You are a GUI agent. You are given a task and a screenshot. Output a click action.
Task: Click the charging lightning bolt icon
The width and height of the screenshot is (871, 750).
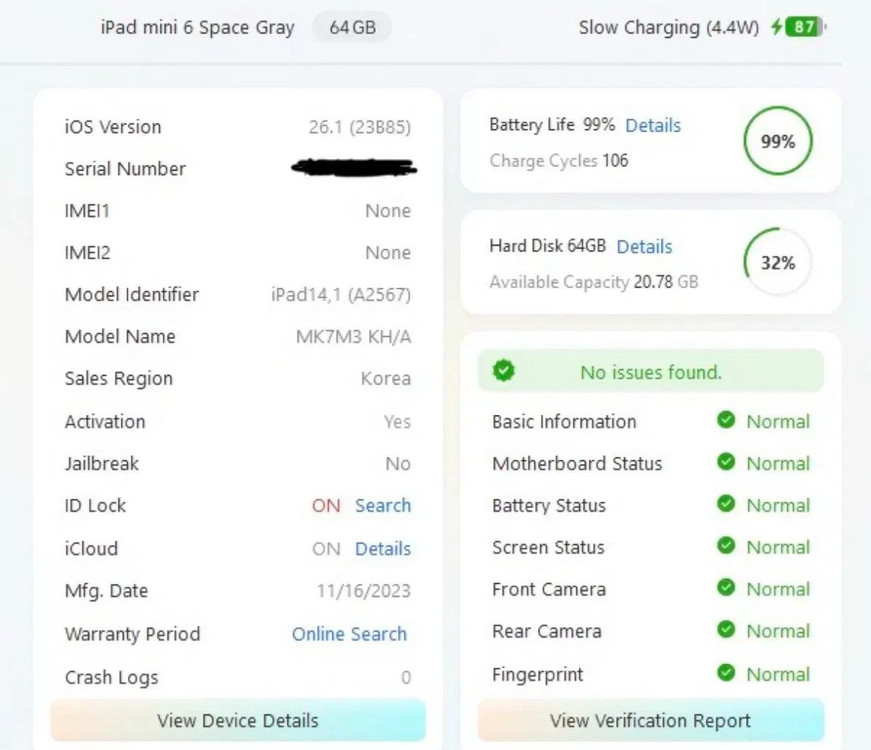777,27
